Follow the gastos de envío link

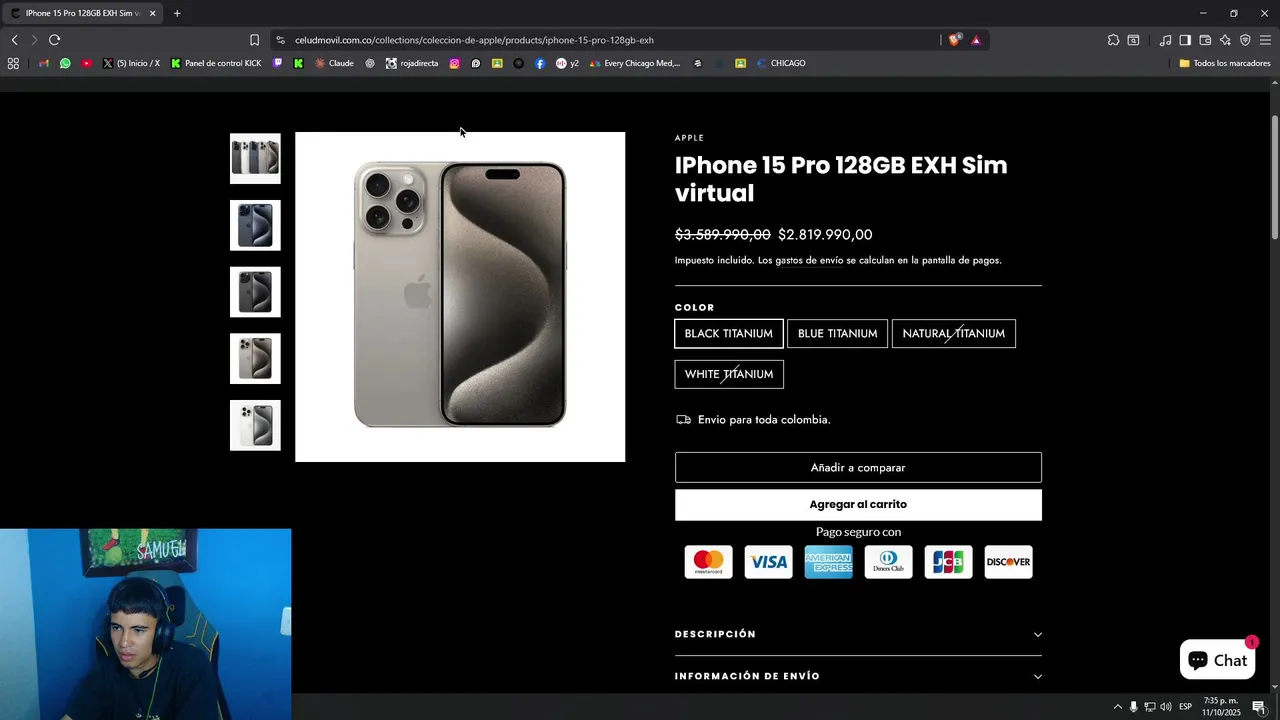(x=809, y=260)
